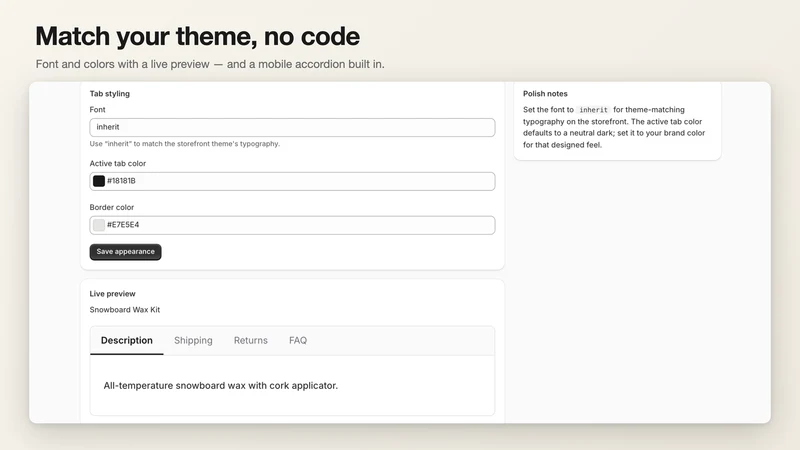Click the Active tab color hex field
Screen dimensions: 800x450
292,181
